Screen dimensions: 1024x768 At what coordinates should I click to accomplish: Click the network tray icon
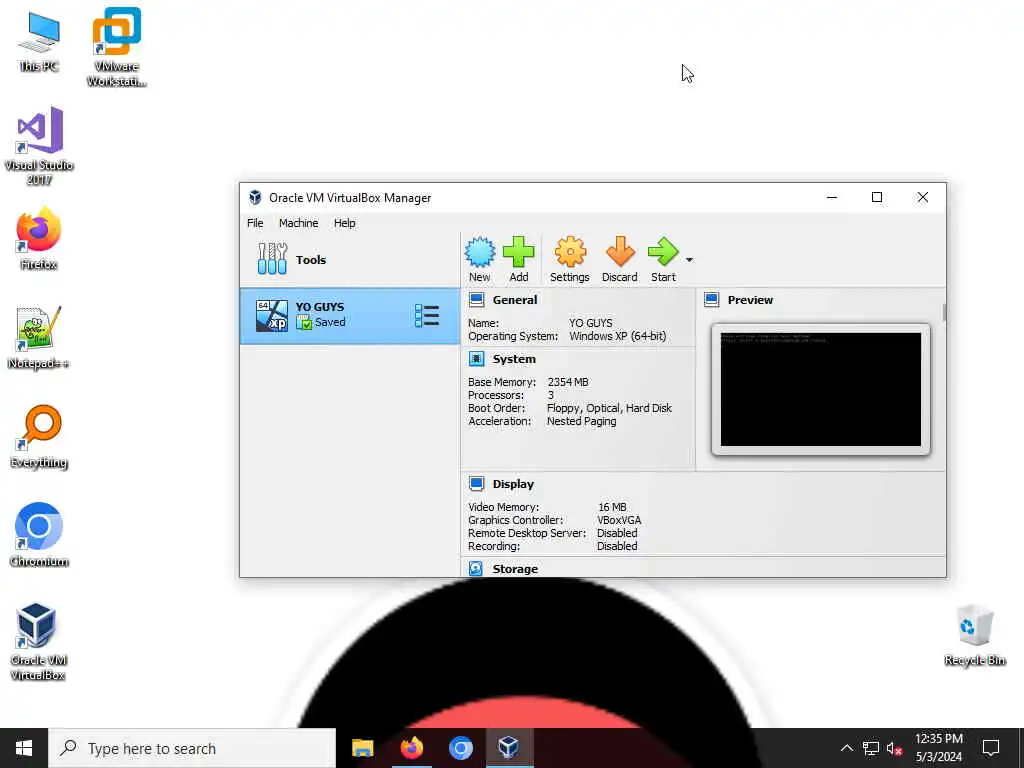pos(871,748)
